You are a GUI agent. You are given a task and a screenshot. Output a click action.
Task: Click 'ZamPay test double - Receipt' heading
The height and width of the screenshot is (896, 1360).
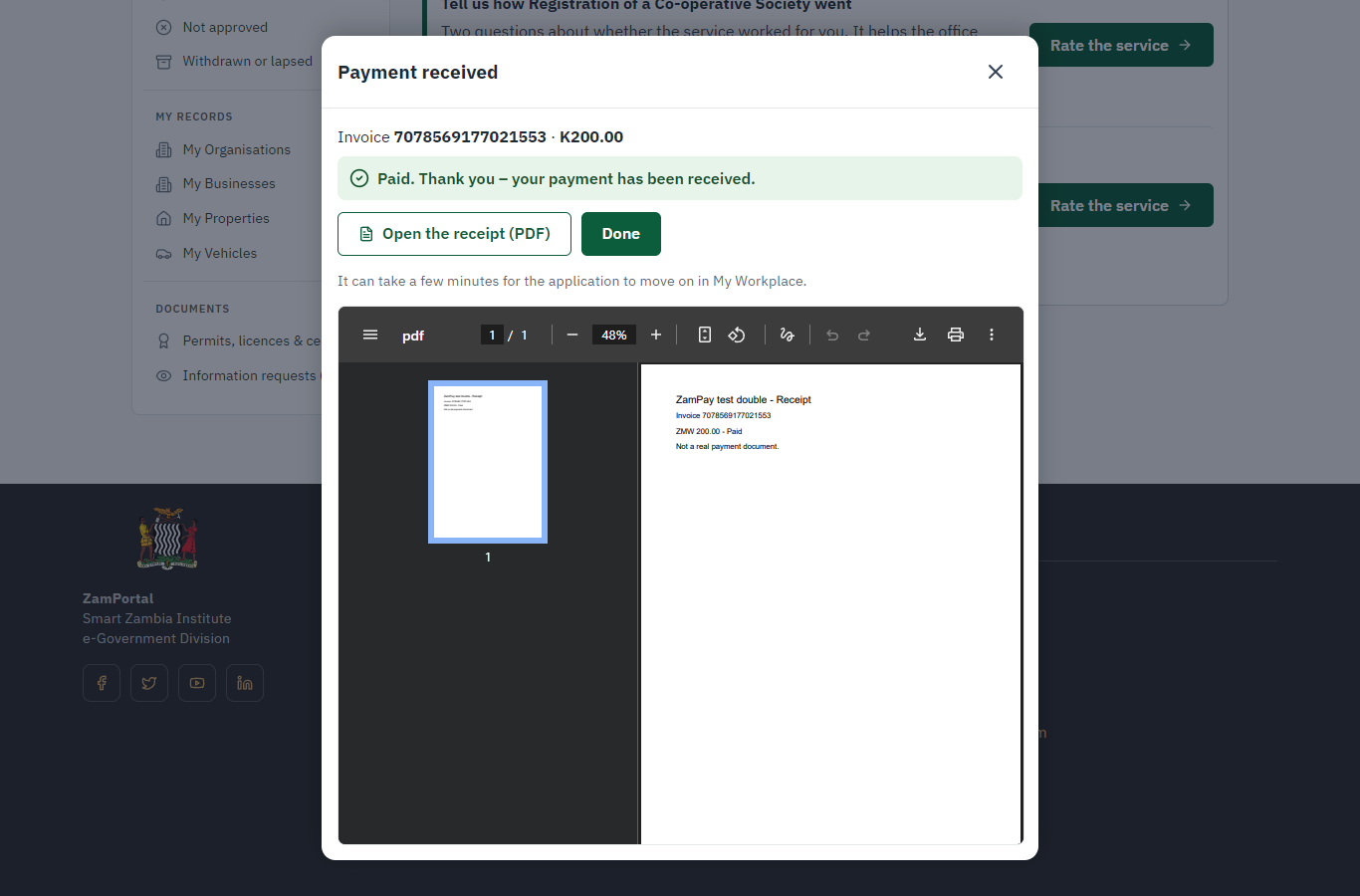pos(744,399)
